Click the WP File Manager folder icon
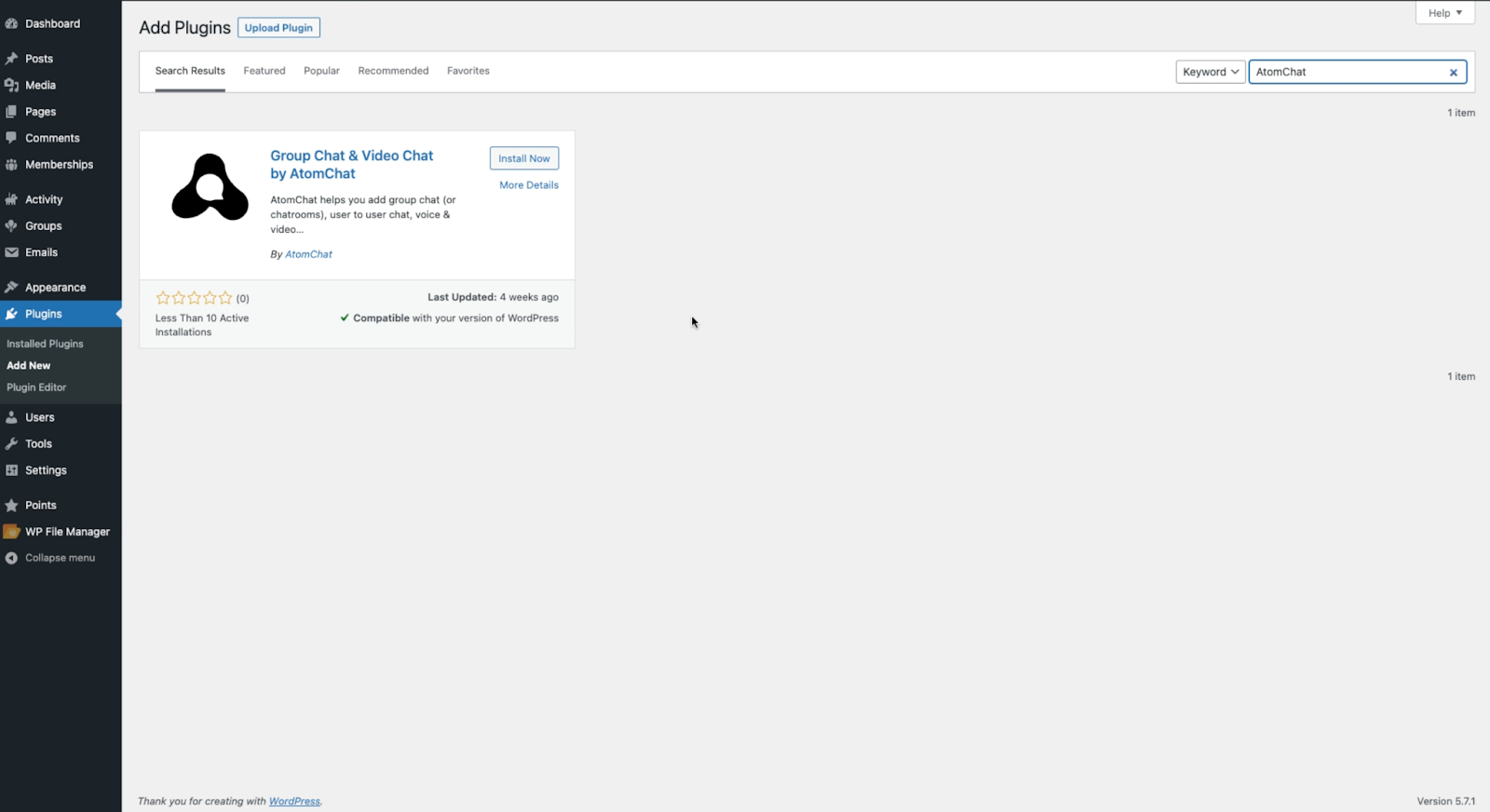This screenshot has width=1490, height=812. coord(11,532)
